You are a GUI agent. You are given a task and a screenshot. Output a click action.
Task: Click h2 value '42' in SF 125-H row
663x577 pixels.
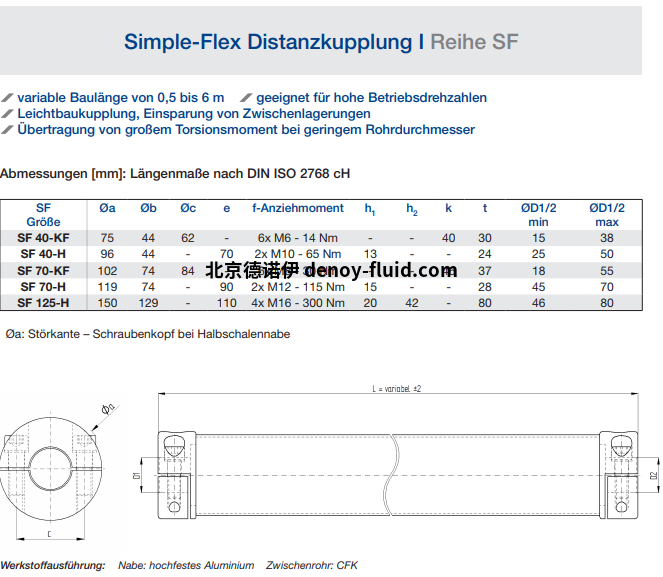click(x=412, y=303)
